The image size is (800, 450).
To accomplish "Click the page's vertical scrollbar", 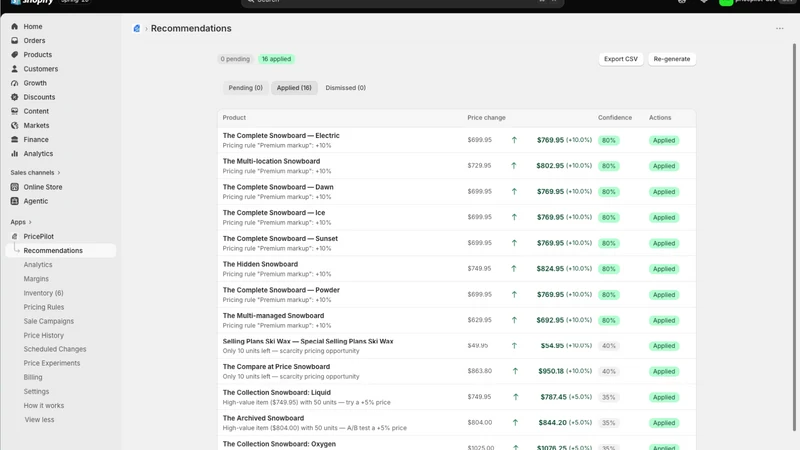I will pos(794,237).
